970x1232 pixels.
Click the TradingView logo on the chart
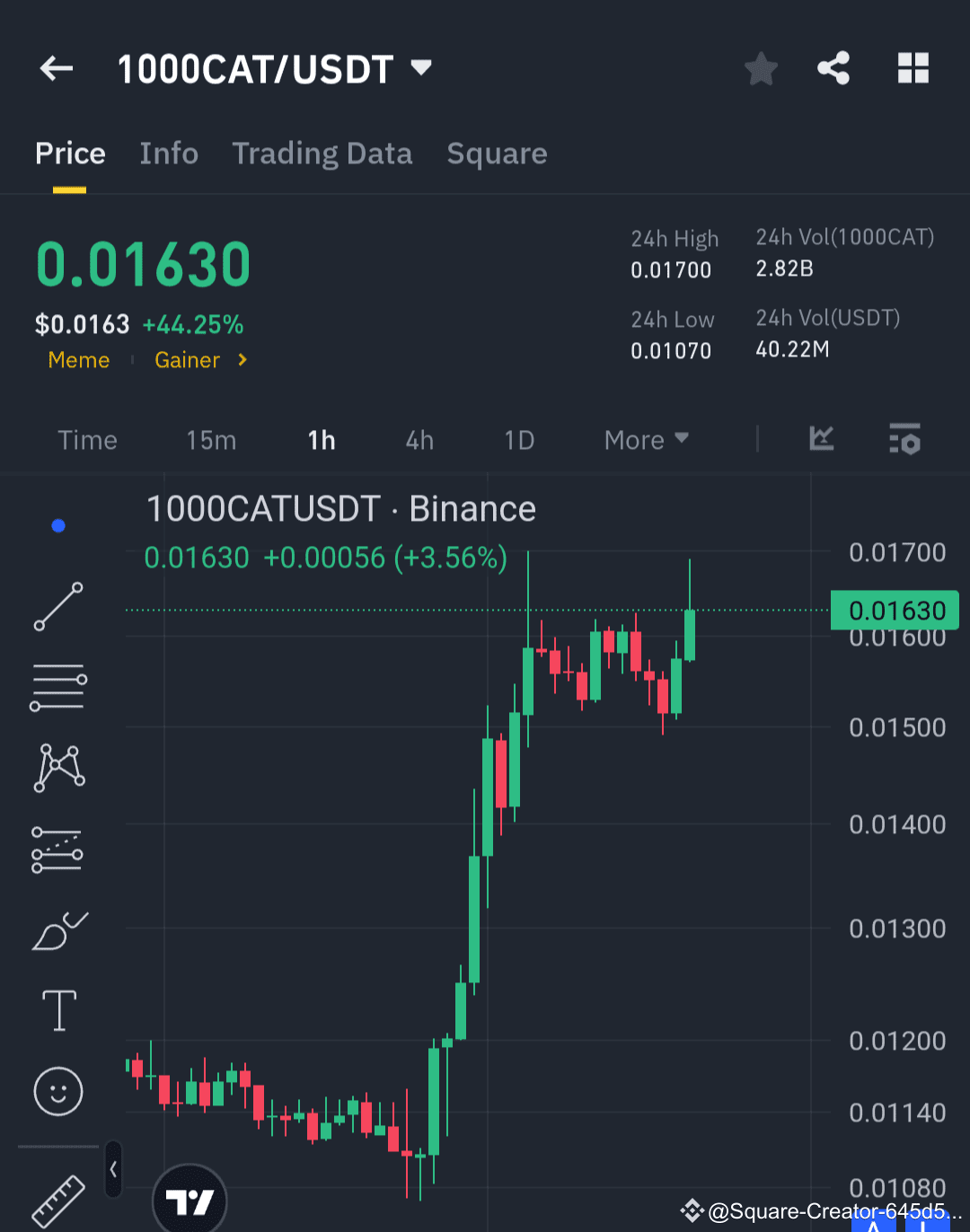click(189, 1201)
